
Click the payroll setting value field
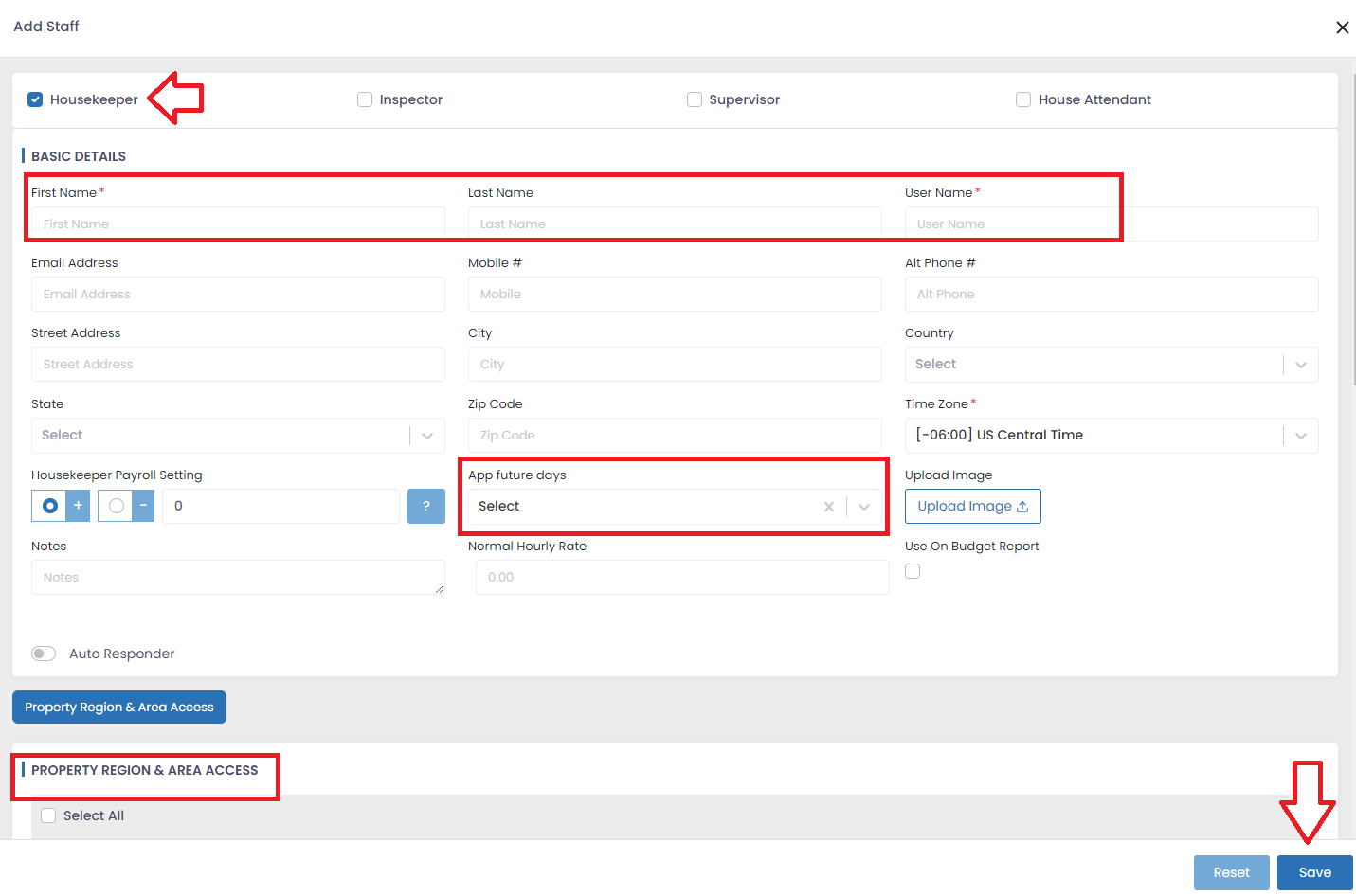click(x=280, y=506)
